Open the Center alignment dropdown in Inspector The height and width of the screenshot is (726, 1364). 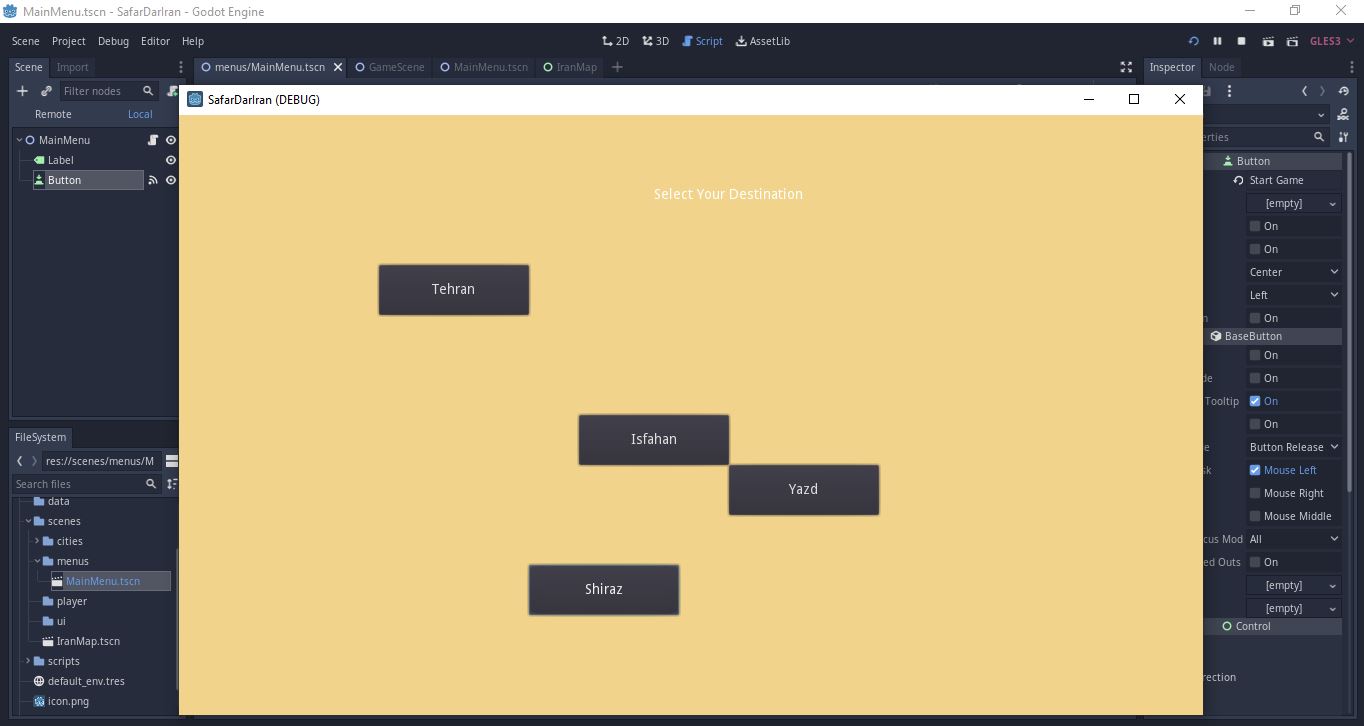[x=1294, y=272]
